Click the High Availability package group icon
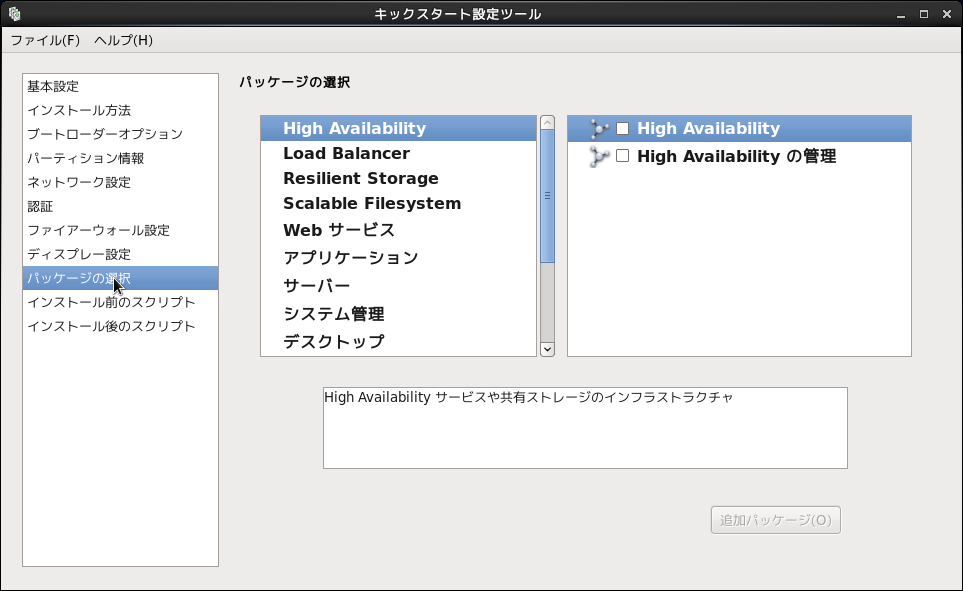Screen dimensions: 963x591 tap(599, 129)
